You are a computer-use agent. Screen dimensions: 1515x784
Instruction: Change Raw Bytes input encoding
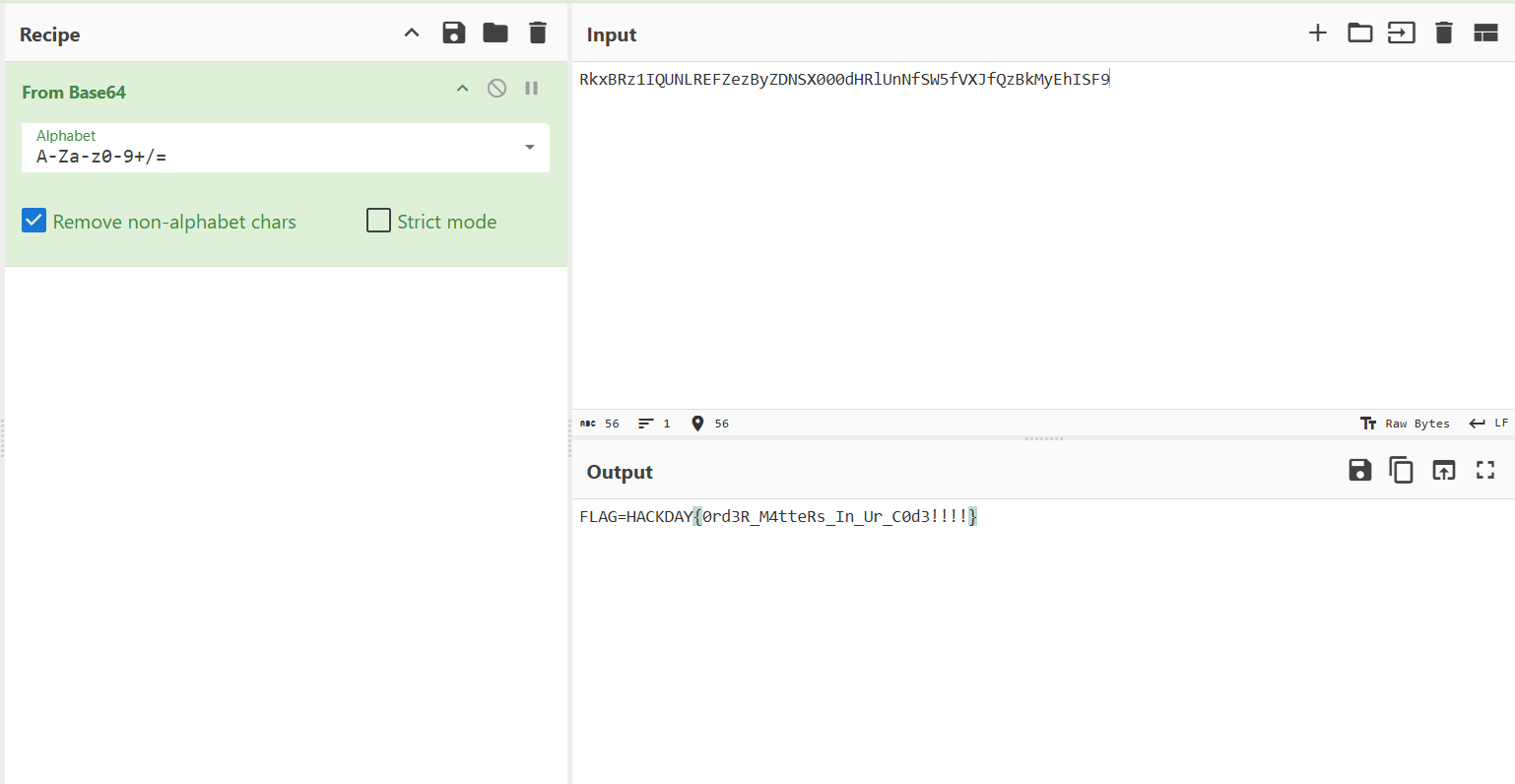click(x=1406, y=424)
